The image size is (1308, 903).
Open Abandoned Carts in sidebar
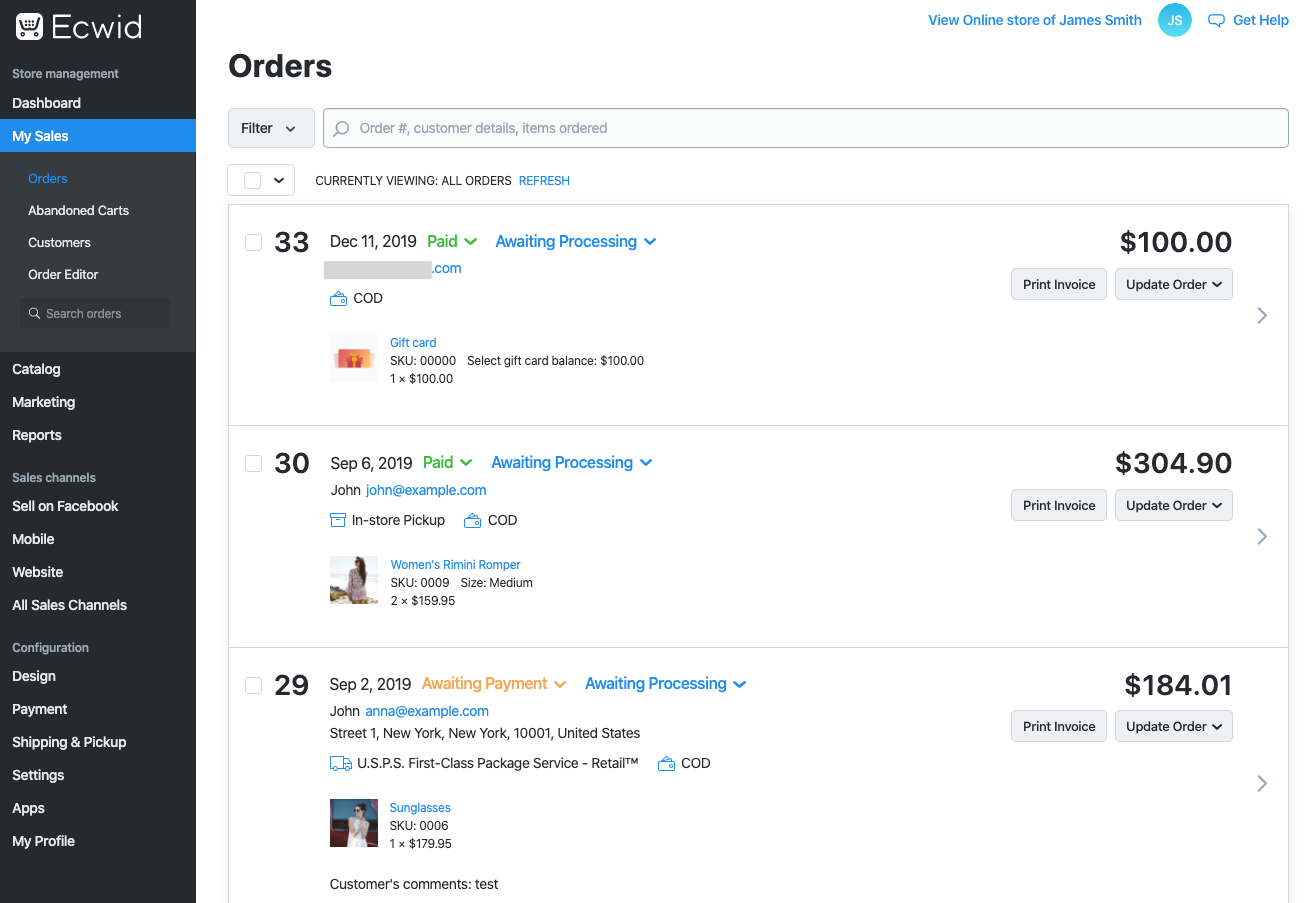(78, 210)
